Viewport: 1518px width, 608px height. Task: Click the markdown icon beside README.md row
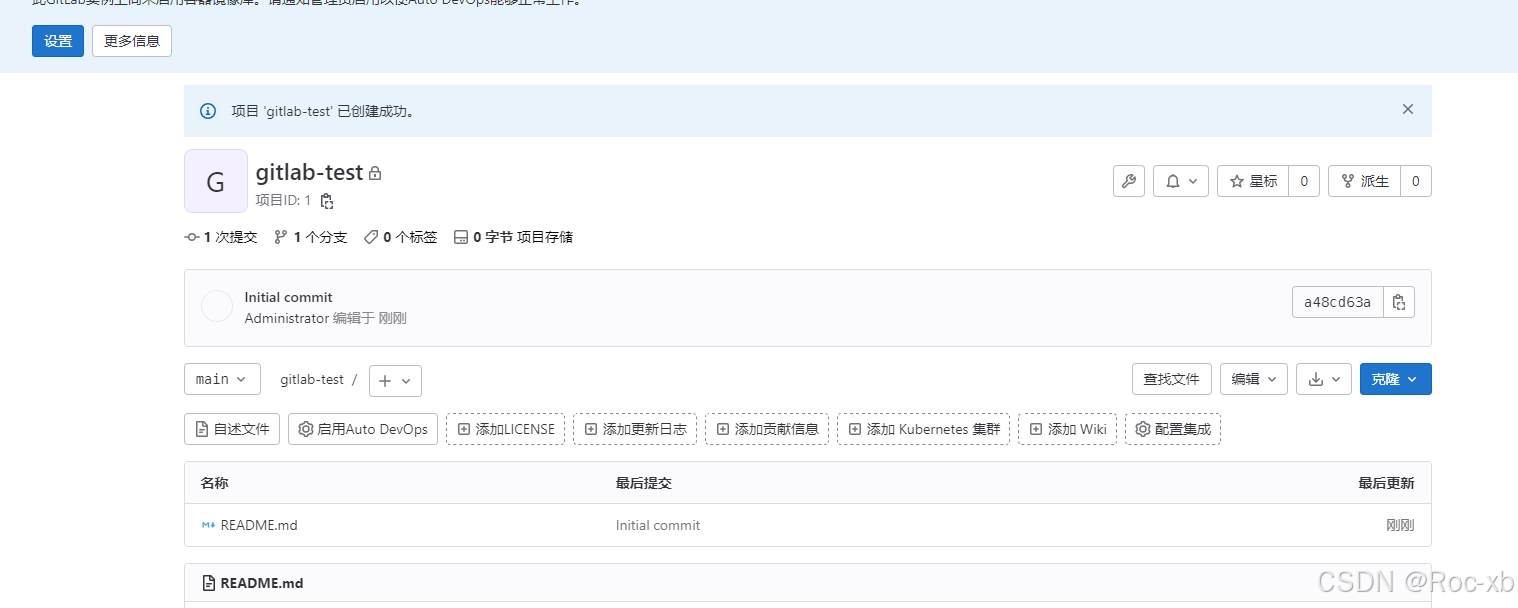pyautogui.click(x=208, y=525)
